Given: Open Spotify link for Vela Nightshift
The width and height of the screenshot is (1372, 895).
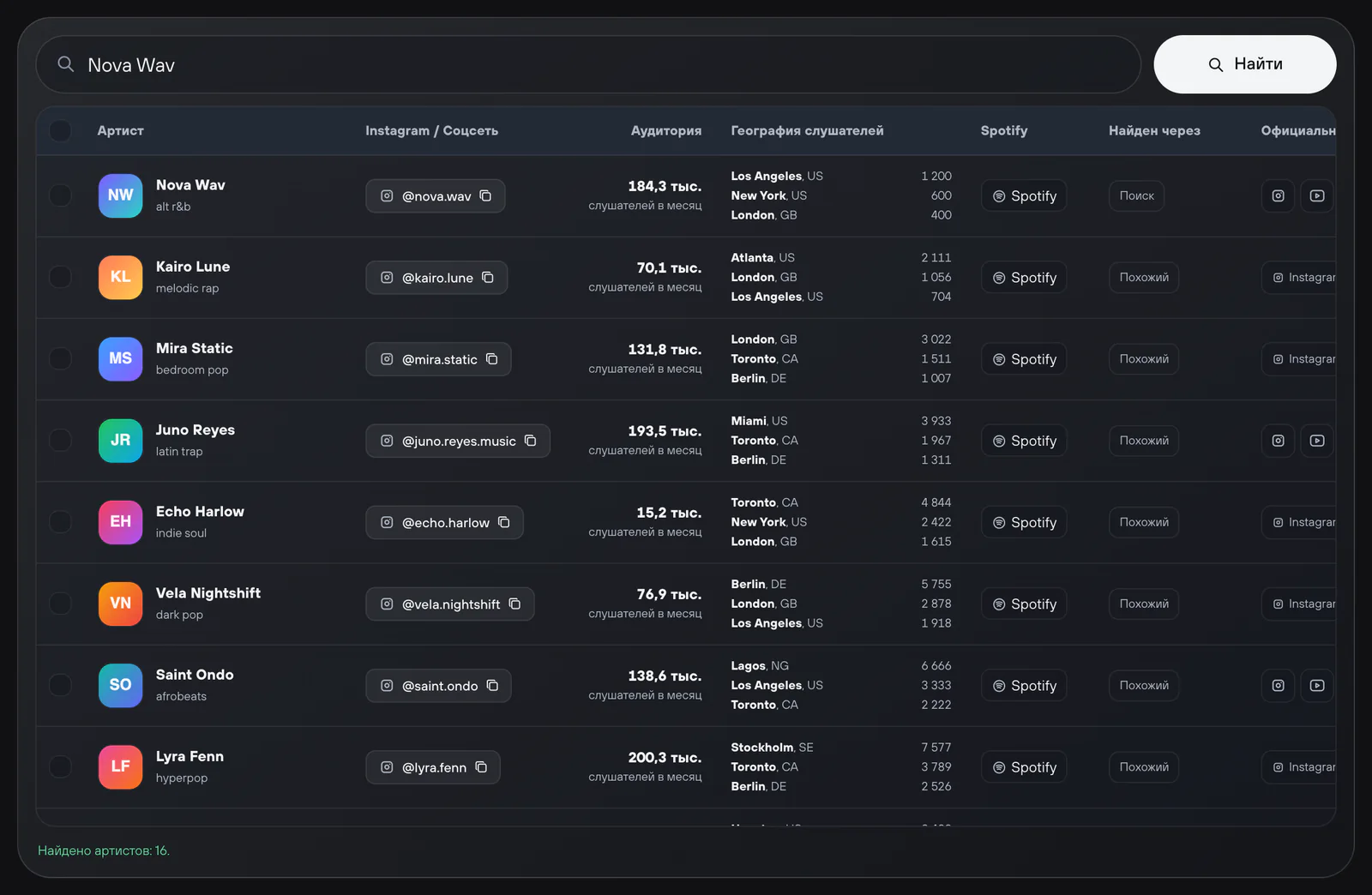Looking at the screenshot, I should click(1024, 604).
